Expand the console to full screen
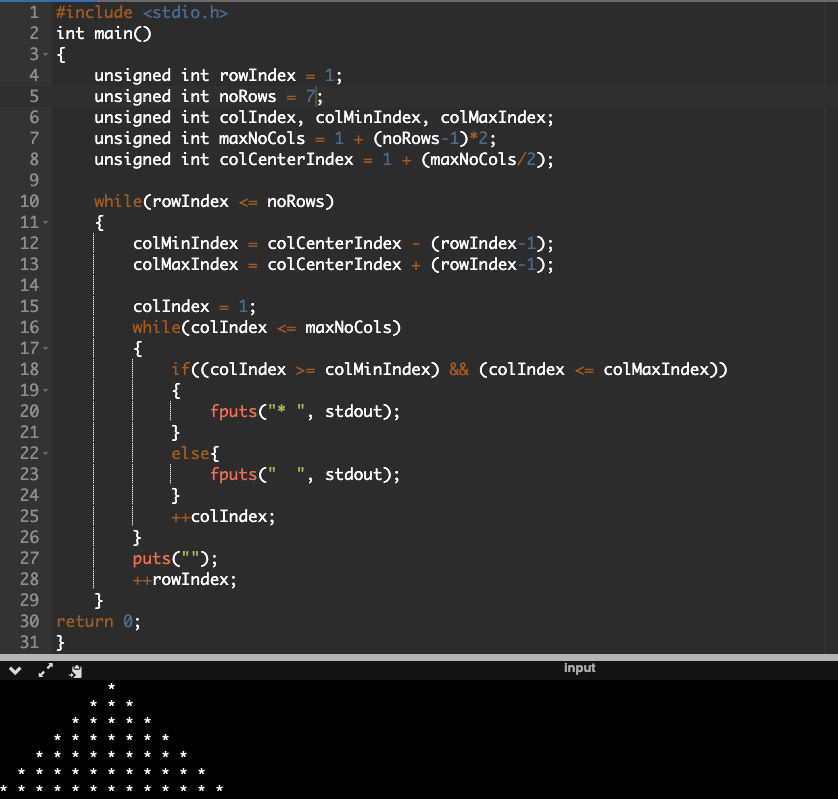This screenshot has width=838, height=799. pos(46,670)
